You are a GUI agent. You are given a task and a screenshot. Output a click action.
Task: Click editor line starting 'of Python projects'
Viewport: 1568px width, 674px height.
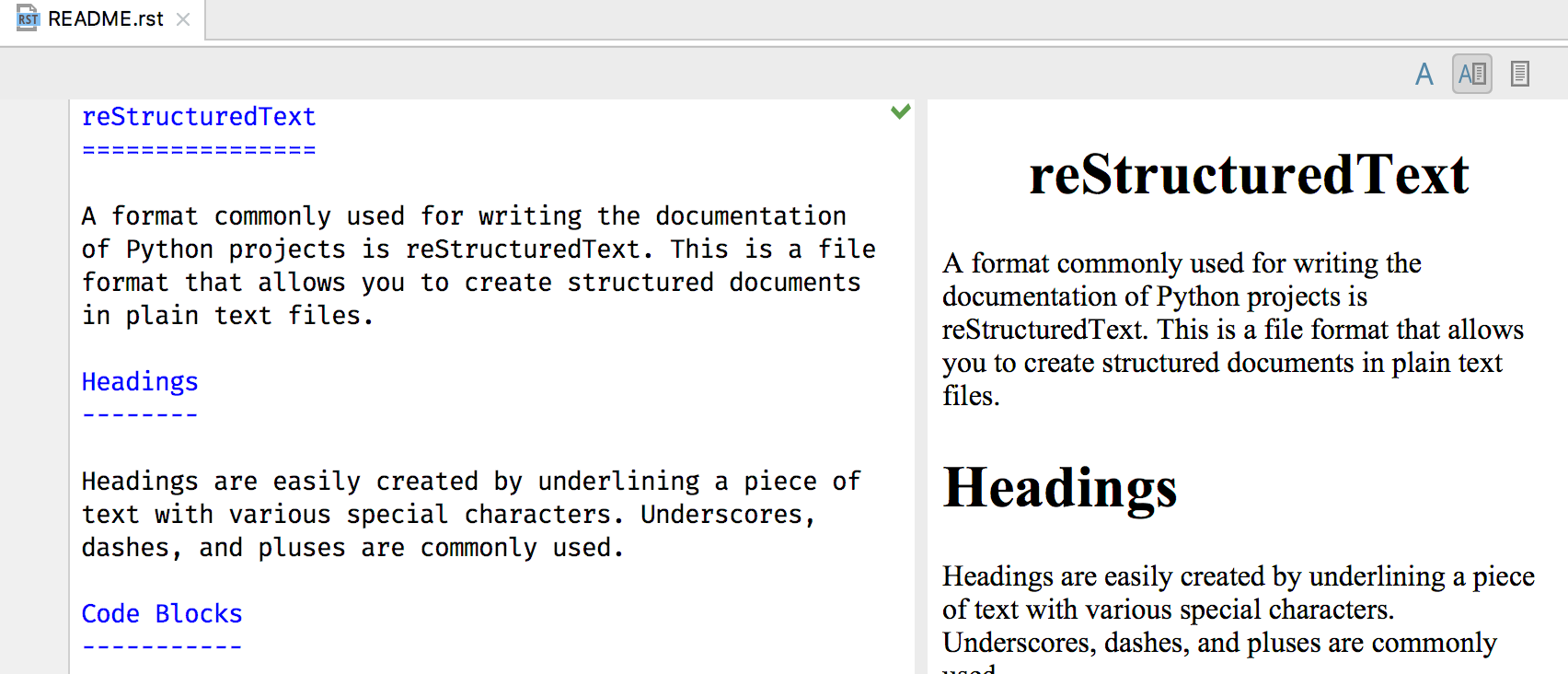(478, 250)
